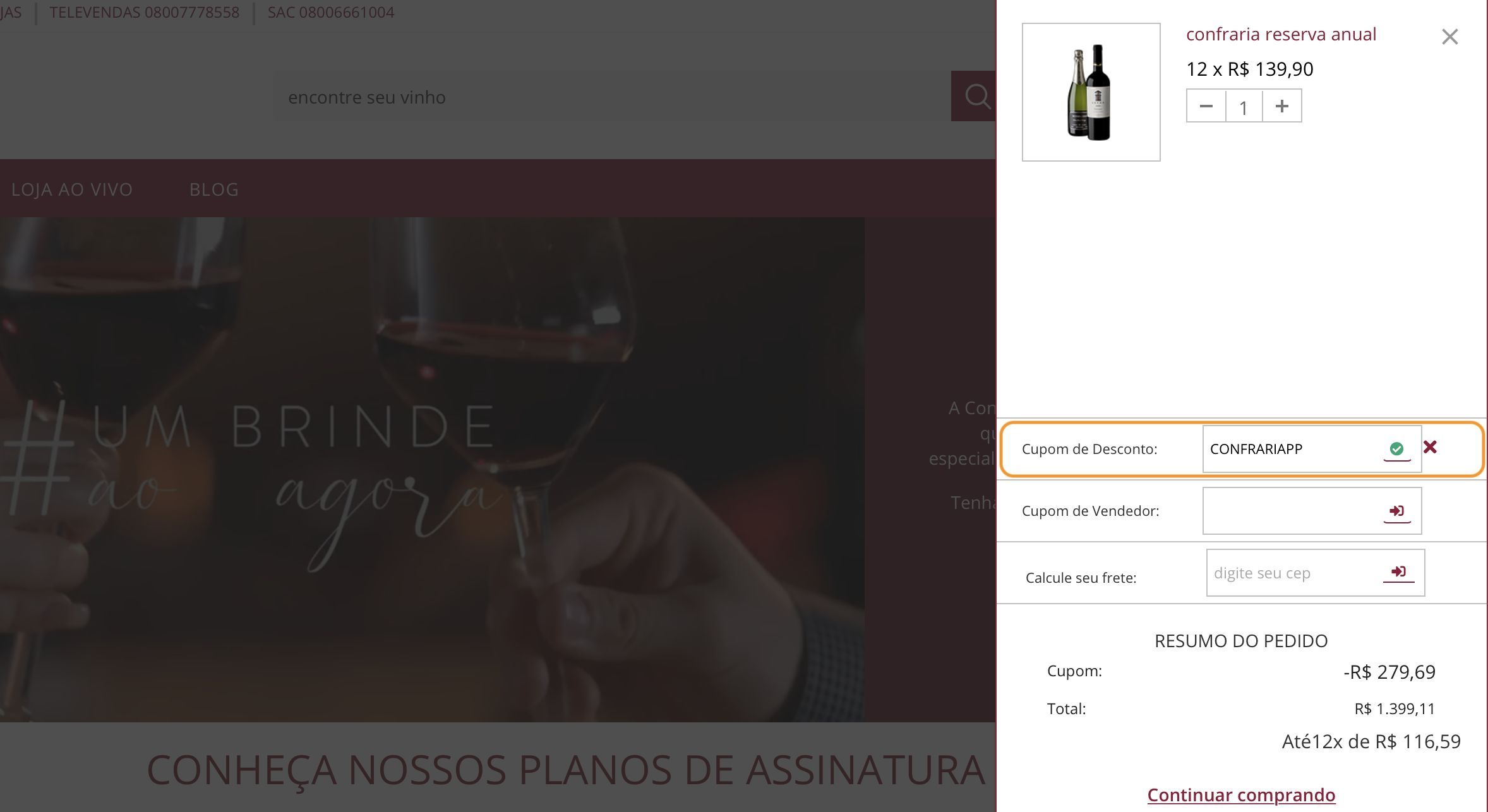The image size is (1488, 812).
Task: Click the green coupon applied checkmark
Action: pyautogui.click(x=1396, y=449)
